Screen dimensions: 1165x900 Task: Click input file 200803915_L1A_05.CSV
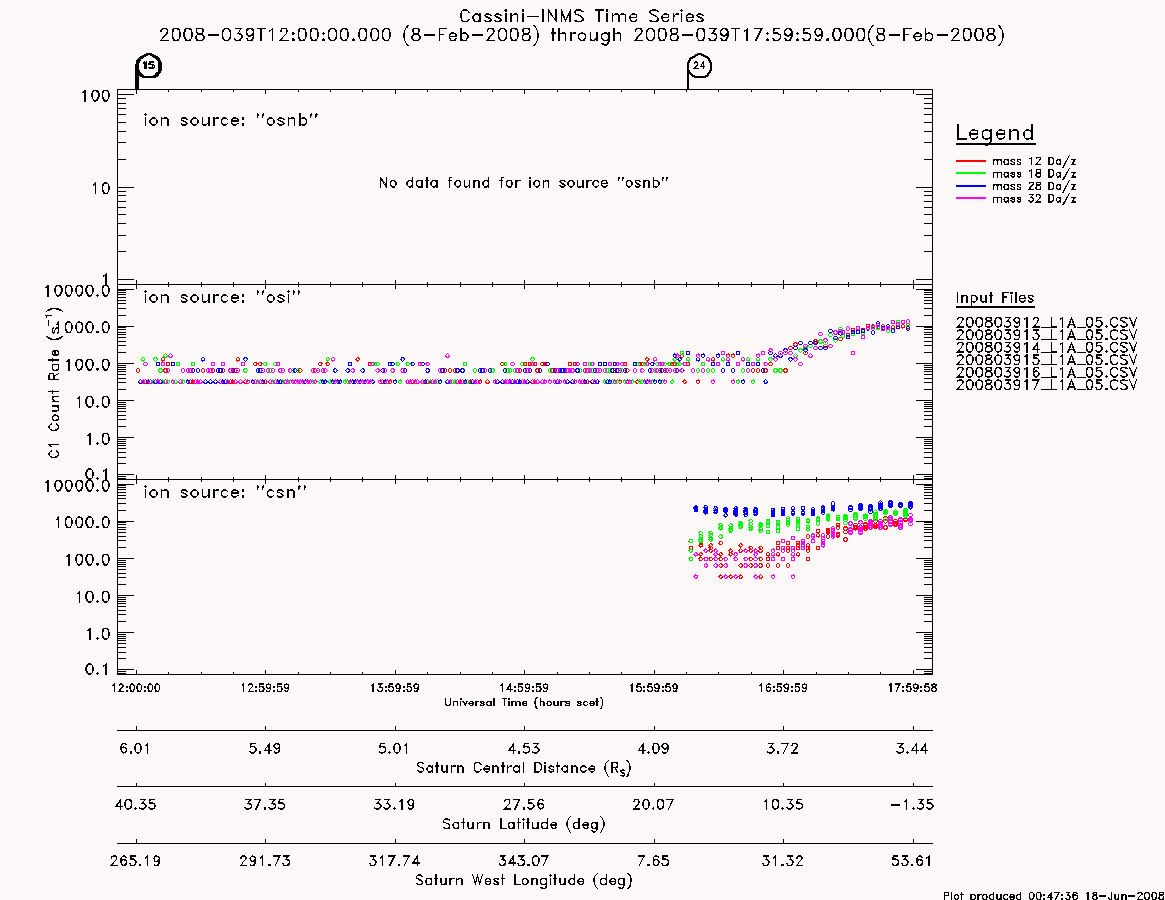[x=1046, y=360]
